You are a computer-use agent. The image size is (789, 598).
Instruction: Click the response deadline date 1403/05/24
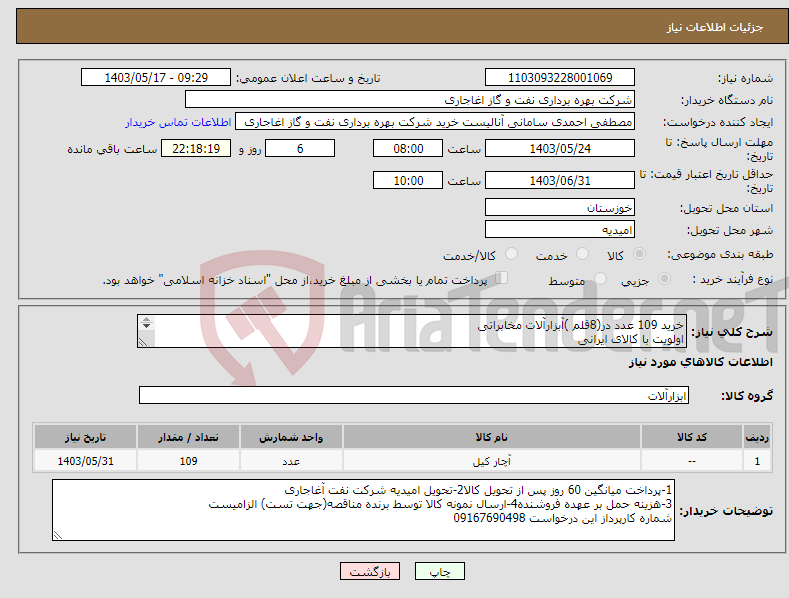coord(560,148)
